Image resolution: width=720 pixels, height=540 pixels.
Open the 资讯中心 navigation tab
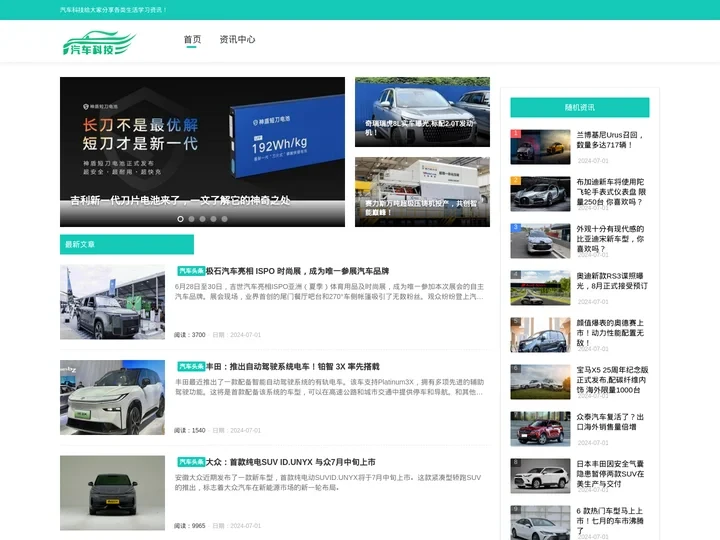tap(237, 39)
